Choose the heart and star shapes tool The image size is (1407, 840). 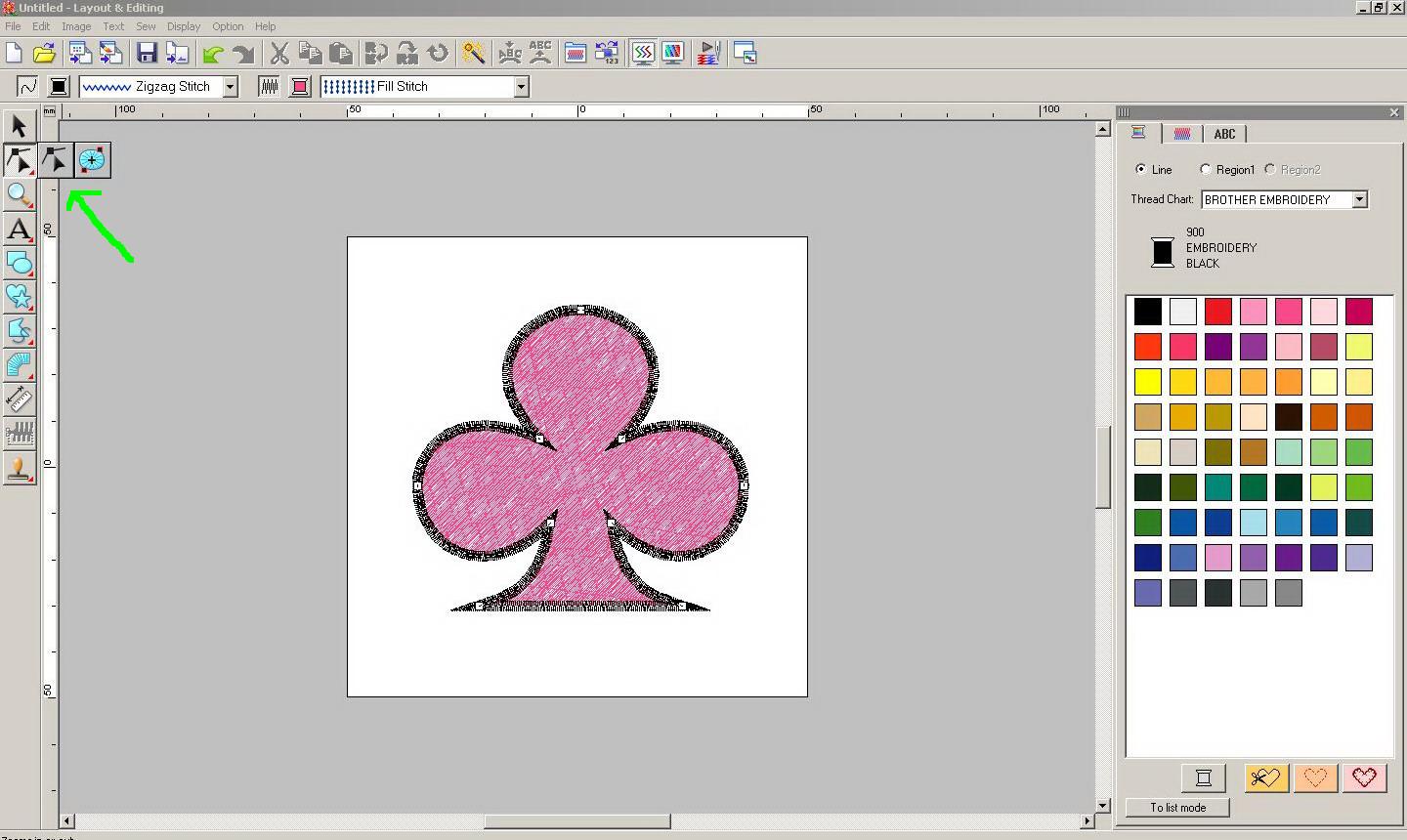[x=19, y=296]
